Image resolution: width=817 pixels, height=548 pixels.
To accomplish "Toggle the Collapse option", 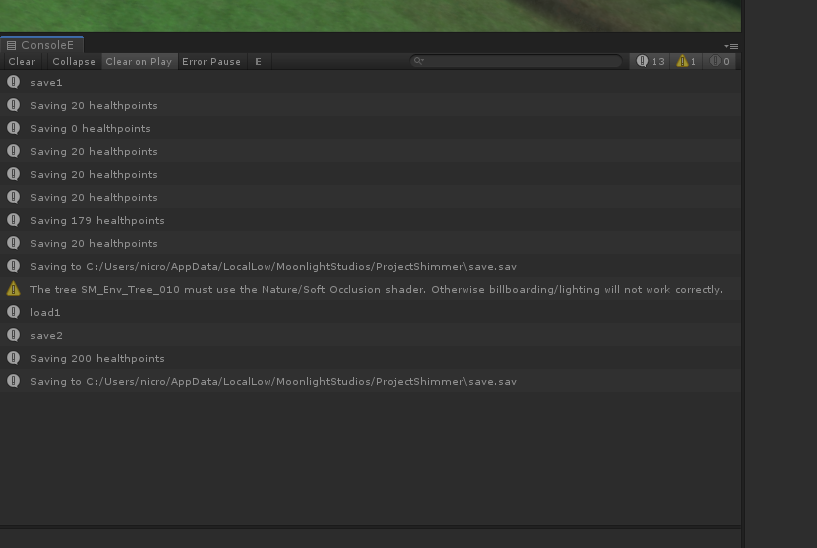I will tap(73, 61).
